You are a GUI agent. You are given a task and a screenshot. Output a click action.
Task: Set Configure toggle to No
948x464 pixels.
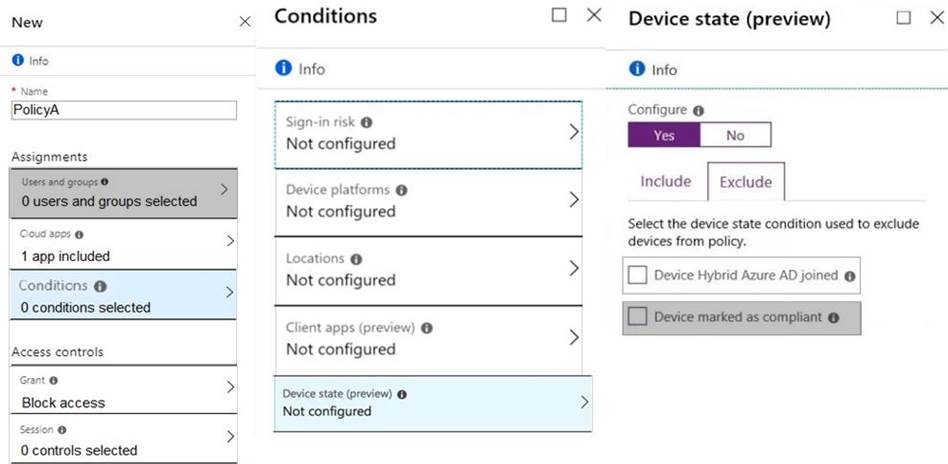[x=735, y=135]
